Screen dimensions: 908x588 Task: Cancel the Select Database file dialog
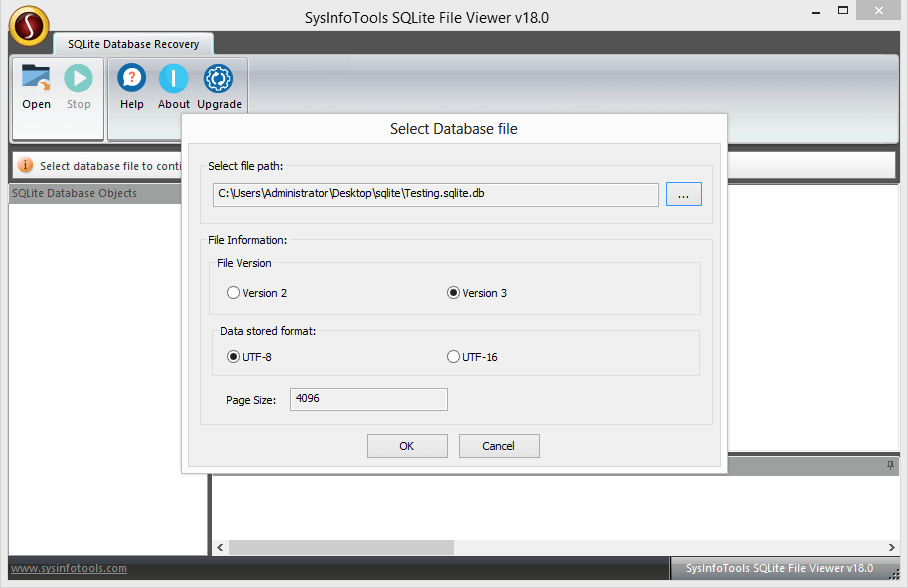[x=498, y=446]
